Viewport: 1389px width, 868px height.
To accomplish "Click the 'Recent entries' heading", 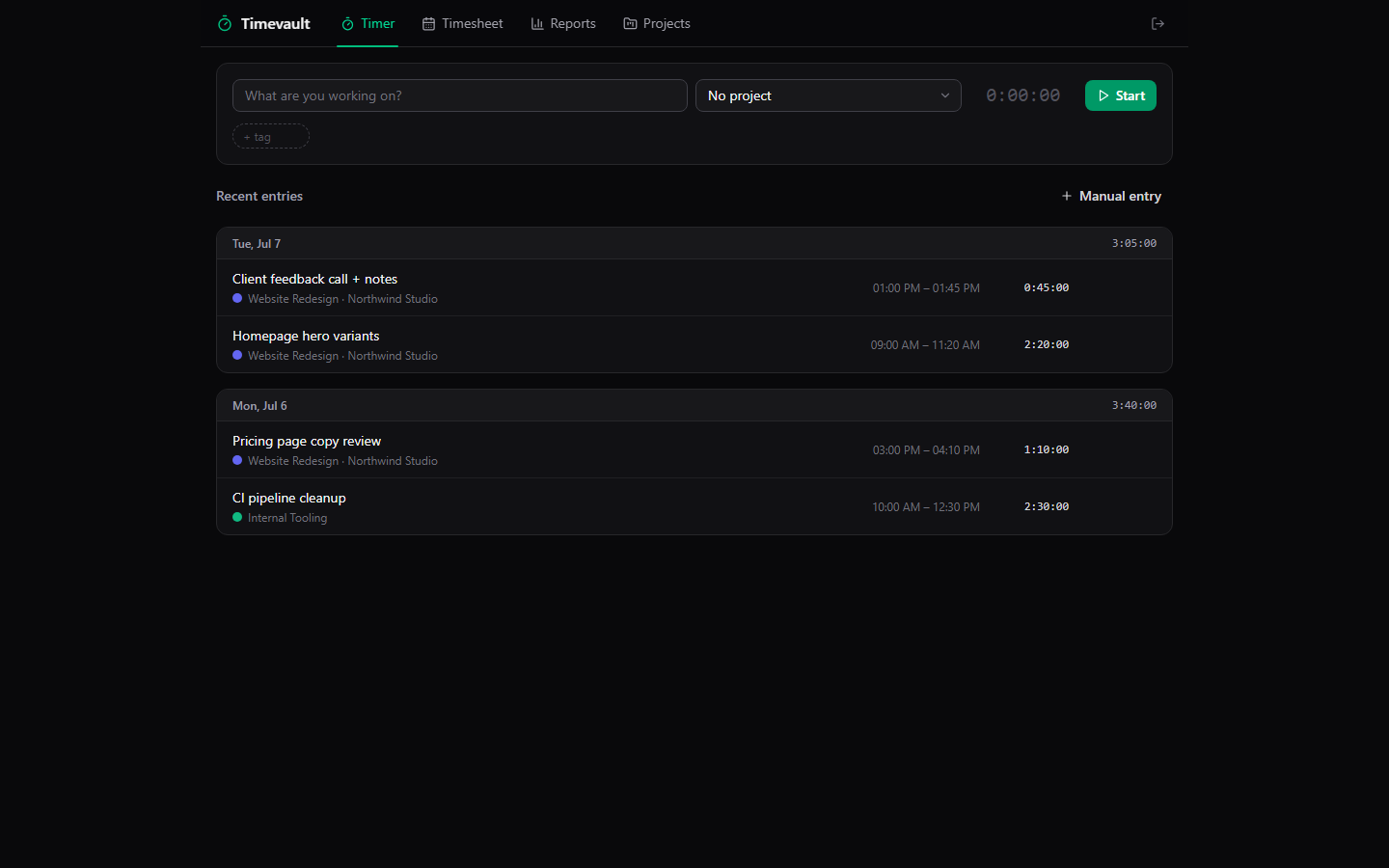I will click(259, 196).
